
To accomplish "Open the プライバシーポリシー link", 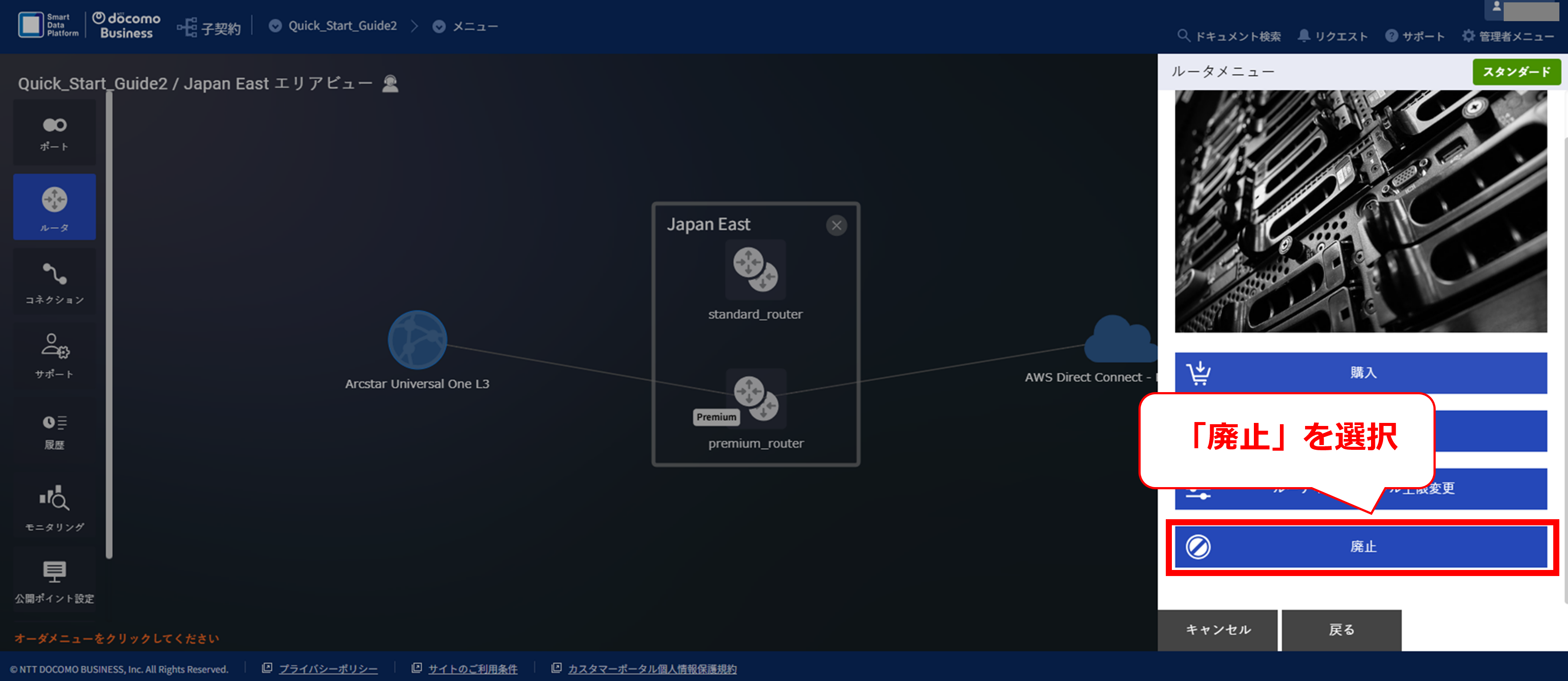I will 328,669.
